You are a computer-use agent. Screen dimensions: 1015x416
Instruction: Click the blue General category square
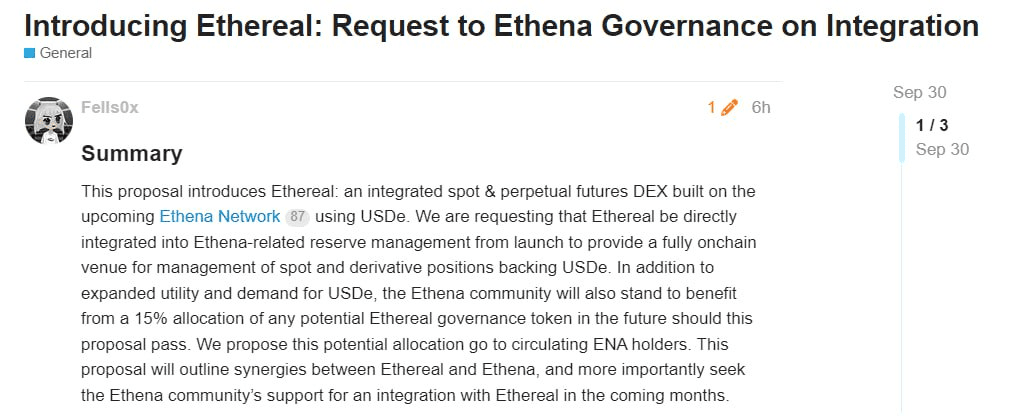29,53
